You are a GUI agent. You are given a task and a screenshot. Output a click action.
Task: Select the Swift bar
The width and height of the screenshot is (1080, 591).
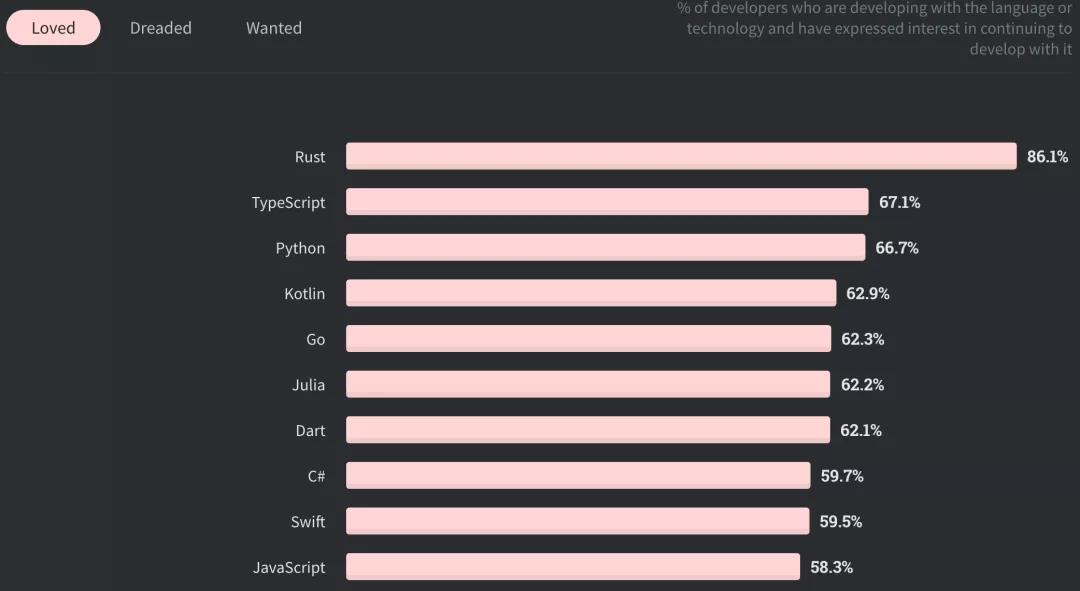pyautogui.click(x=577, y=521)
